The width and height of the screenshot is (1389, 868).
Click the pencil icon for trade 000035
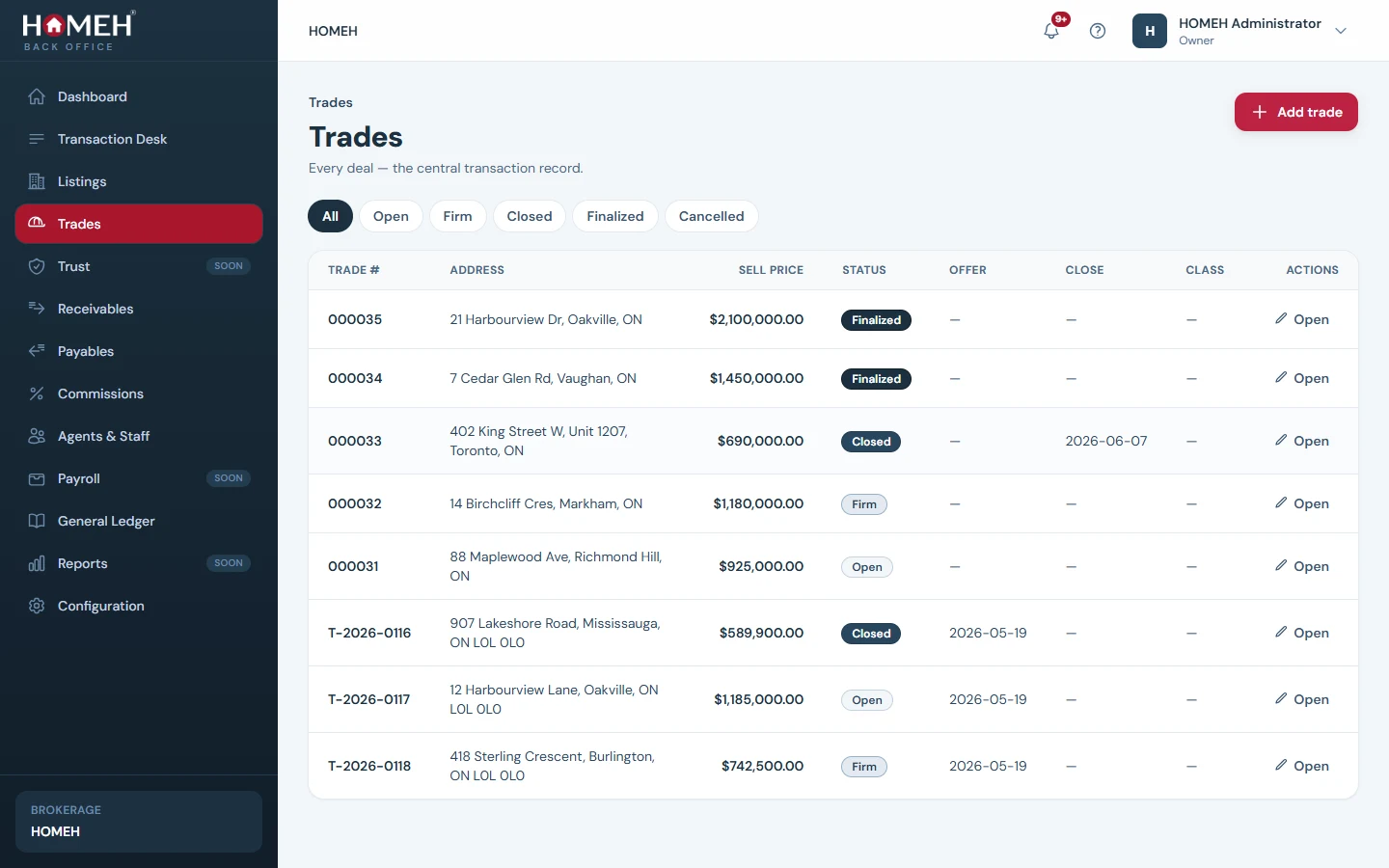(x=1281, y=318)
